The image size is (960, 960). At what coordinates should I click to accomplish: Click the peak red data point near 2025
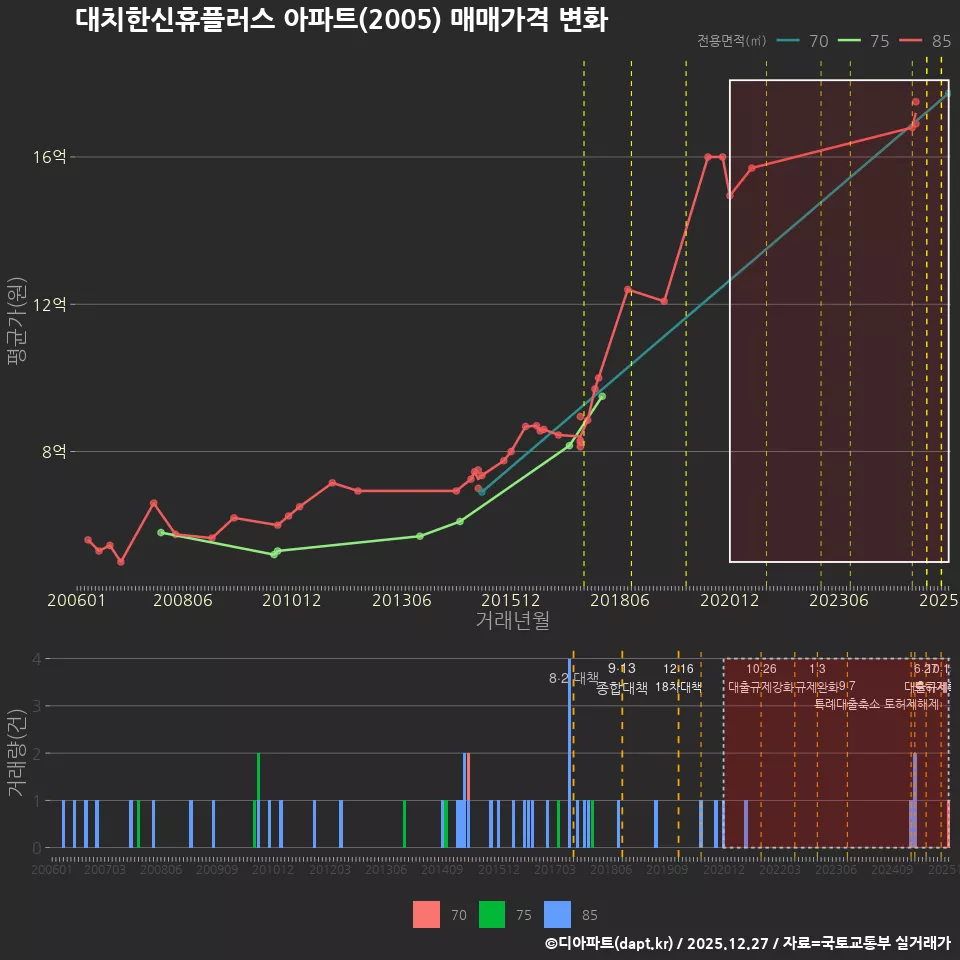pos(915,101)
